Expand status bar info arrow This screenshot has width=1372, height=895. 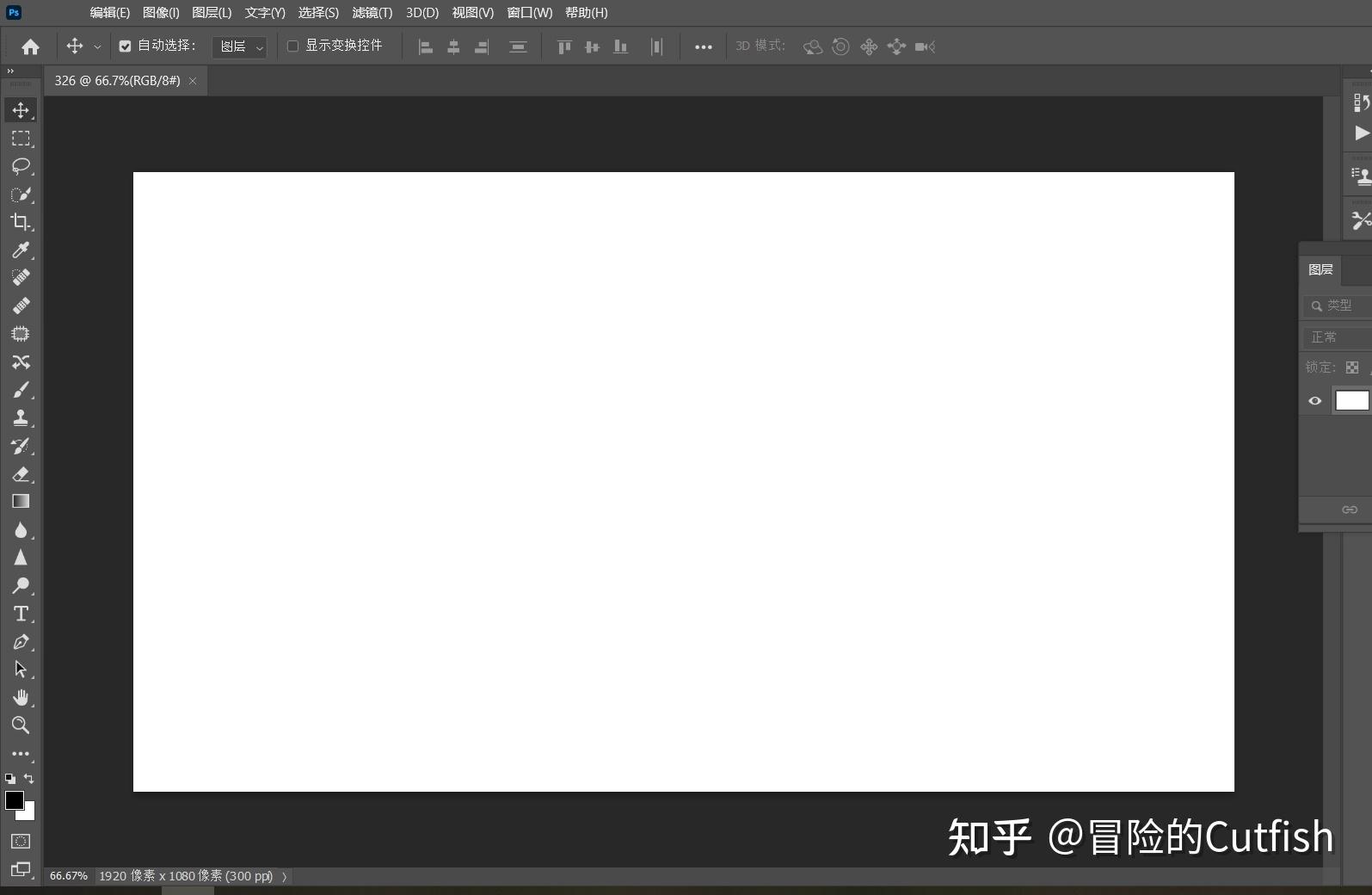click(x=284, y=876)
